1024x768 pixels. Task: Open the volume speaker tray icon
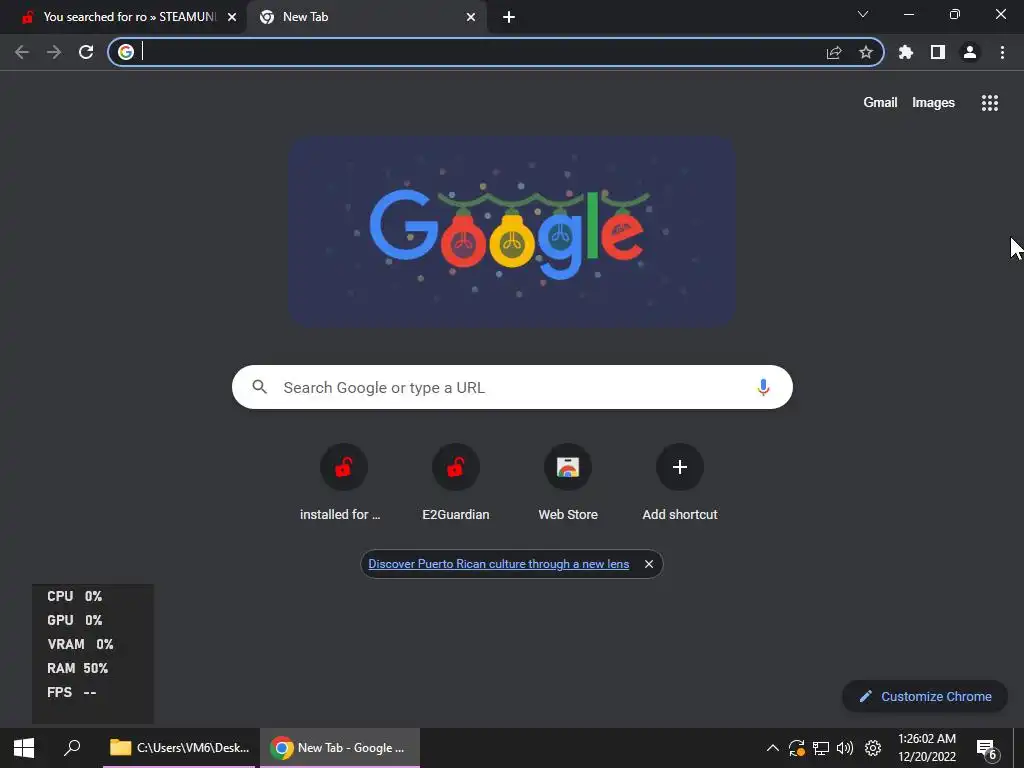click(845, 748)
